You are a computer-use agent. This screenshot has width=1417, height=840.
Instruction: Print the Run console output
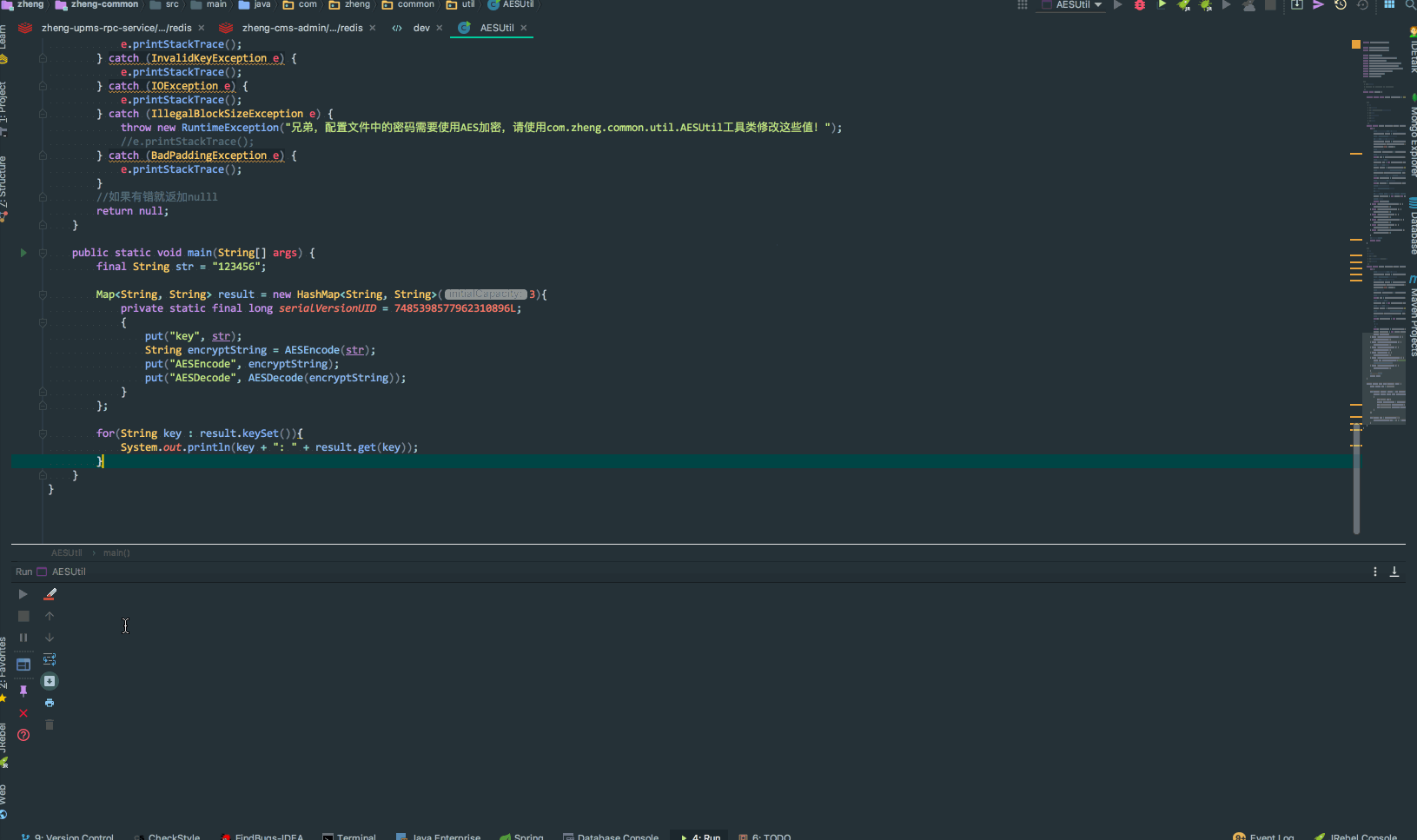tap(50, 703)
